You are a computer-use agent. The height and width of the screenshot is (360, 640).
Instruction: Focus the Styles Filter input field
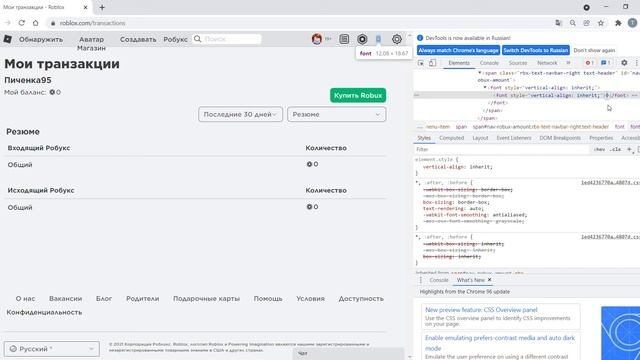pyautogui.click(x=502, y=149)
